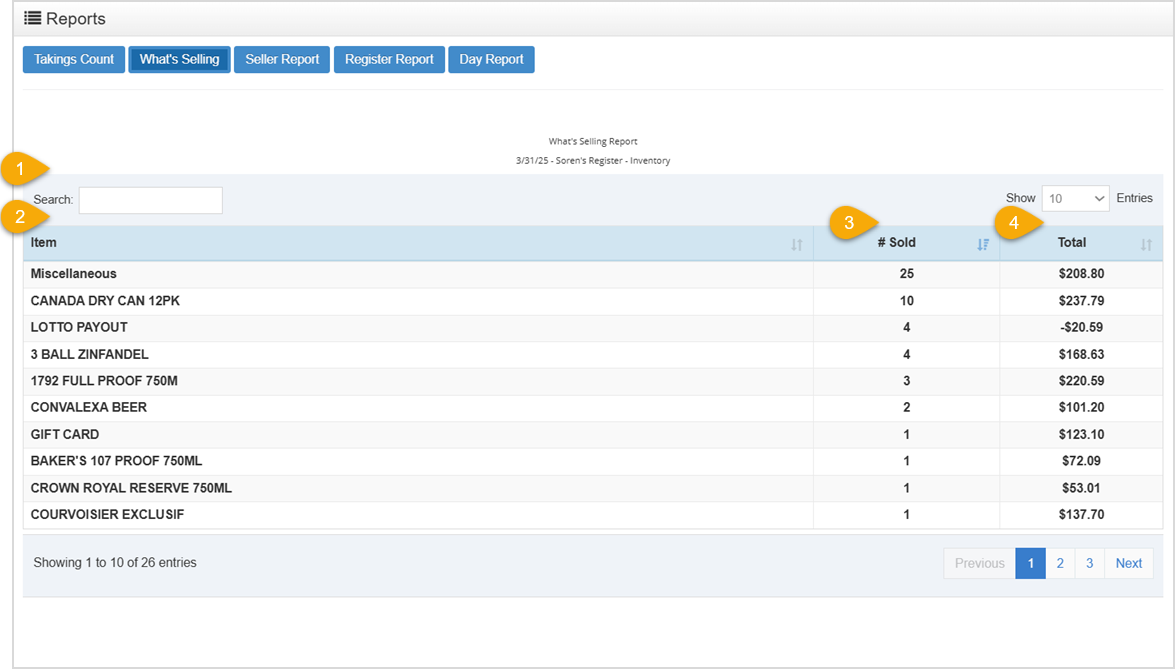
Task: Click the CANADA DRY CAN 12PK row
Action: (400, 300)
